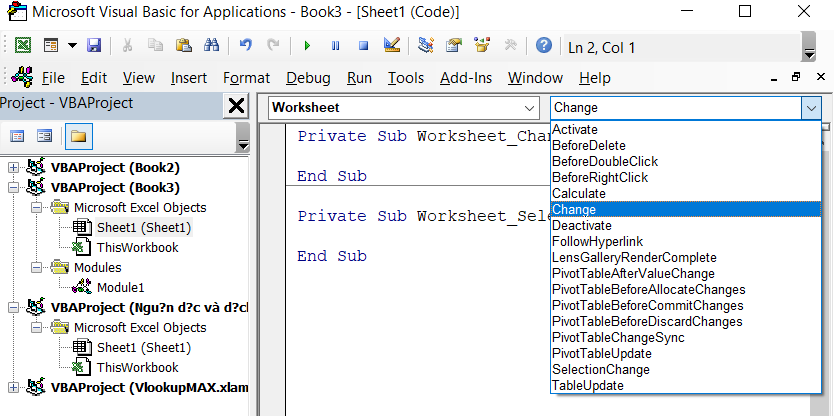
Task: Open the Insert menu
Action: pos(189,78)
